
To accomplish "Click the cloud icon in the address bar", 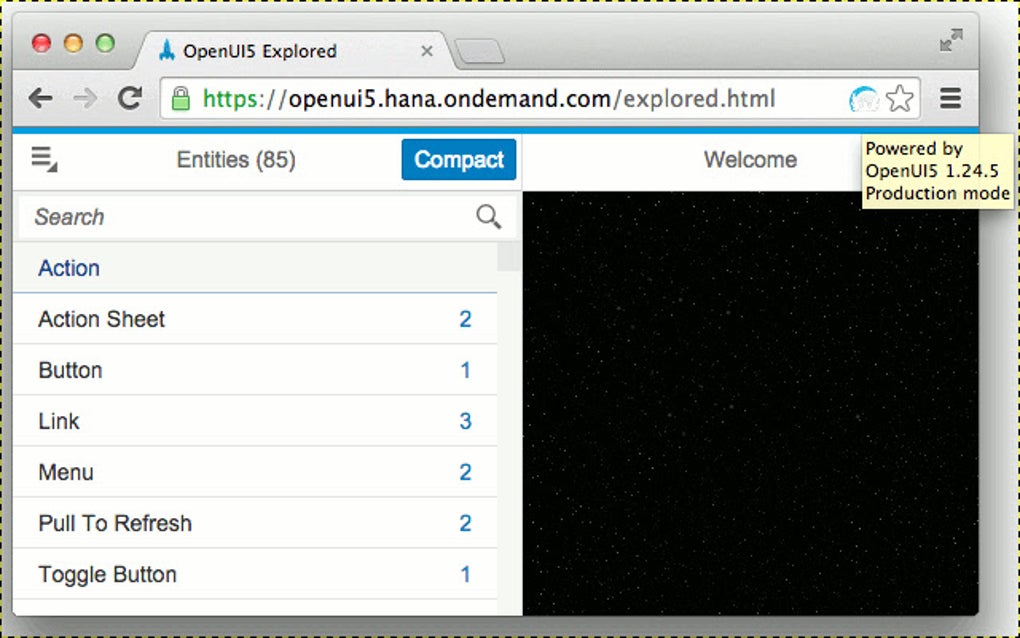I will (x=862, y=98).
